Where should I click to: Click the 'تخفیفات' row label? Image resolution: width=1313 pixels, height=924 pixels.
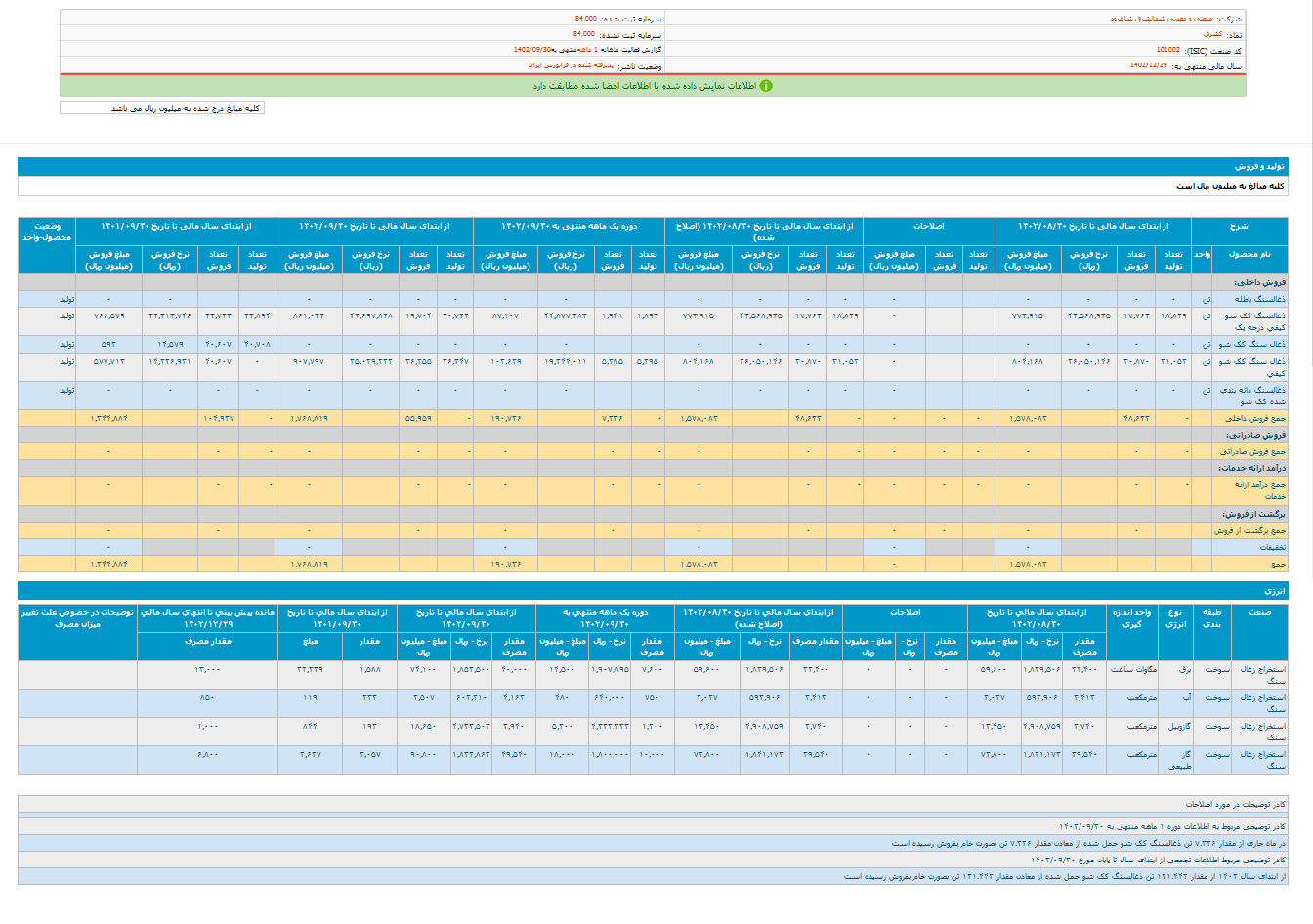click(x=1271, y=547)
